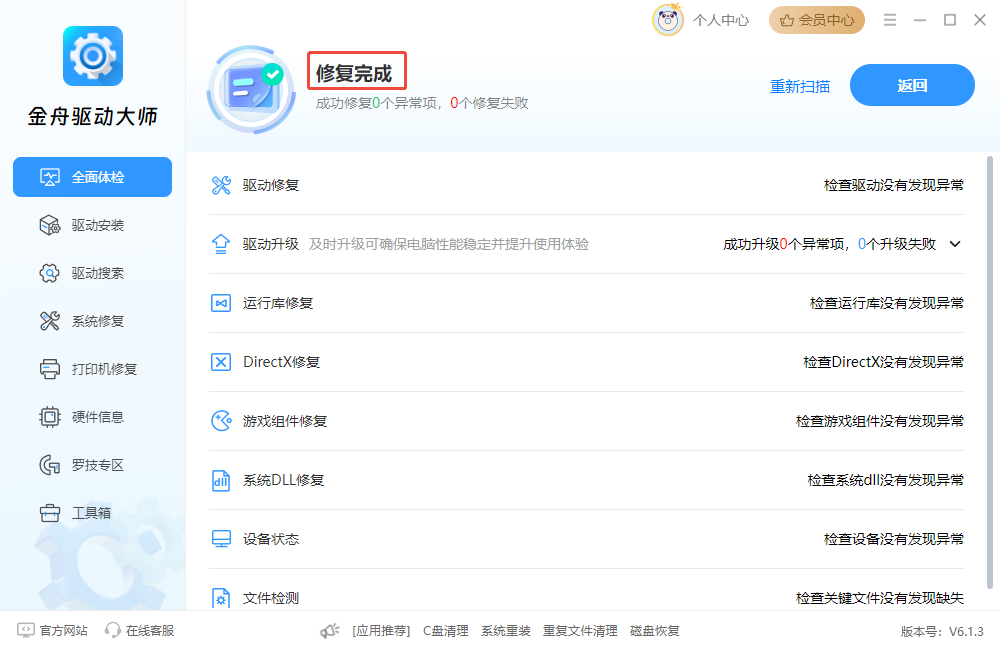Click the vertical scrollbar of the results list
Screen dimensions: 1000x650
point(990,373)
